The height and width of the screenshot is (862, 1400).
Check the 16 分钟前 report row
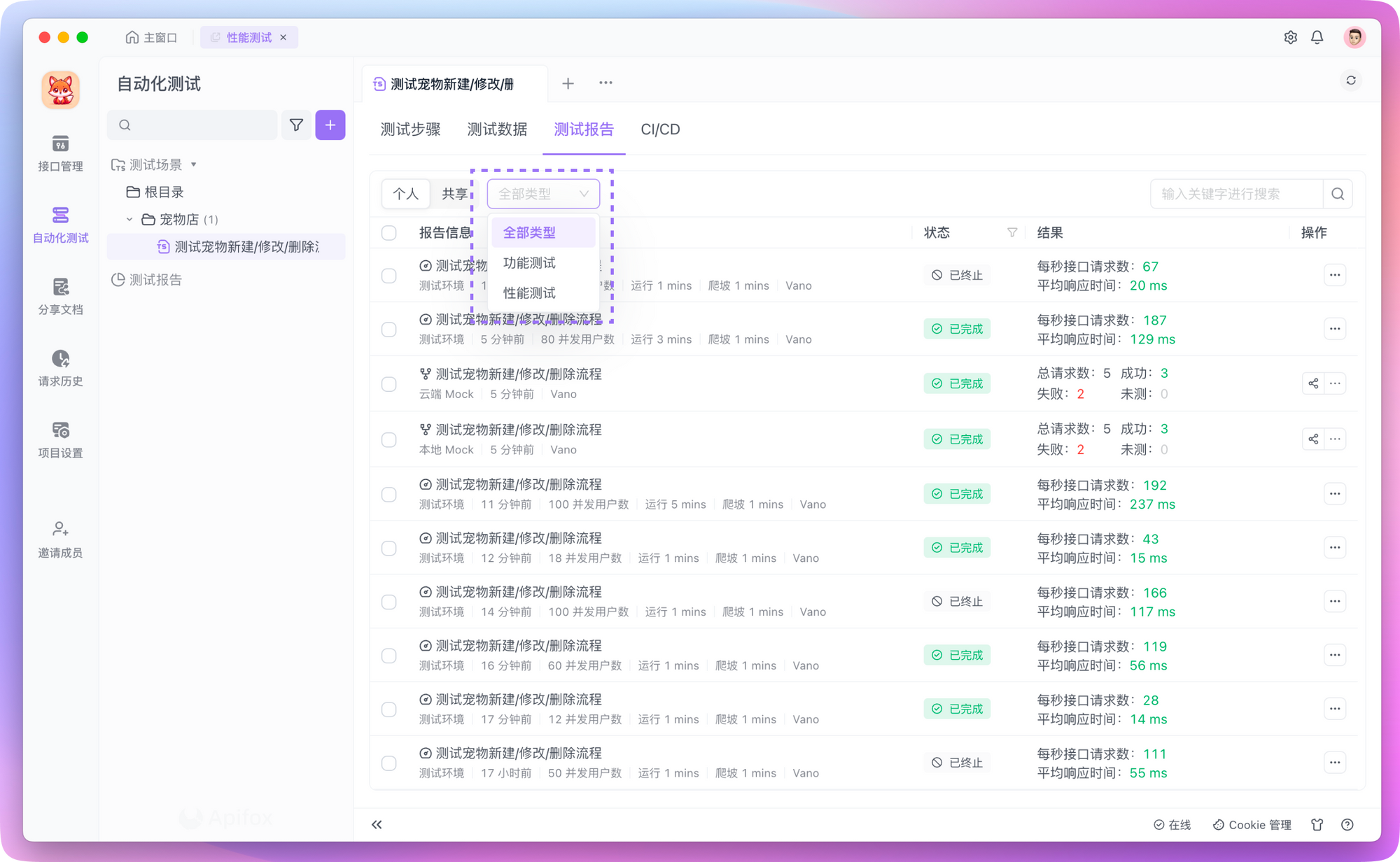tap(389, 656)
